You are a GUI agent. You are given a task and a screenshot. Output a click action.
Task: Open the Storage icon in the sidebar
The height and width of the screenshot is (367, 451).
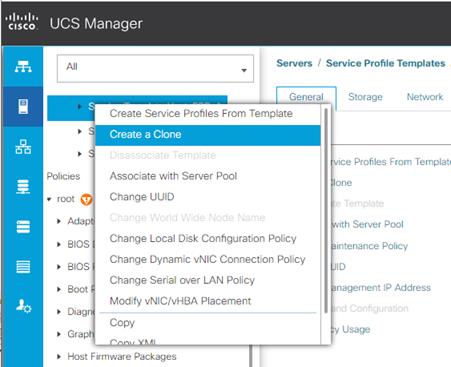(23, 267)
